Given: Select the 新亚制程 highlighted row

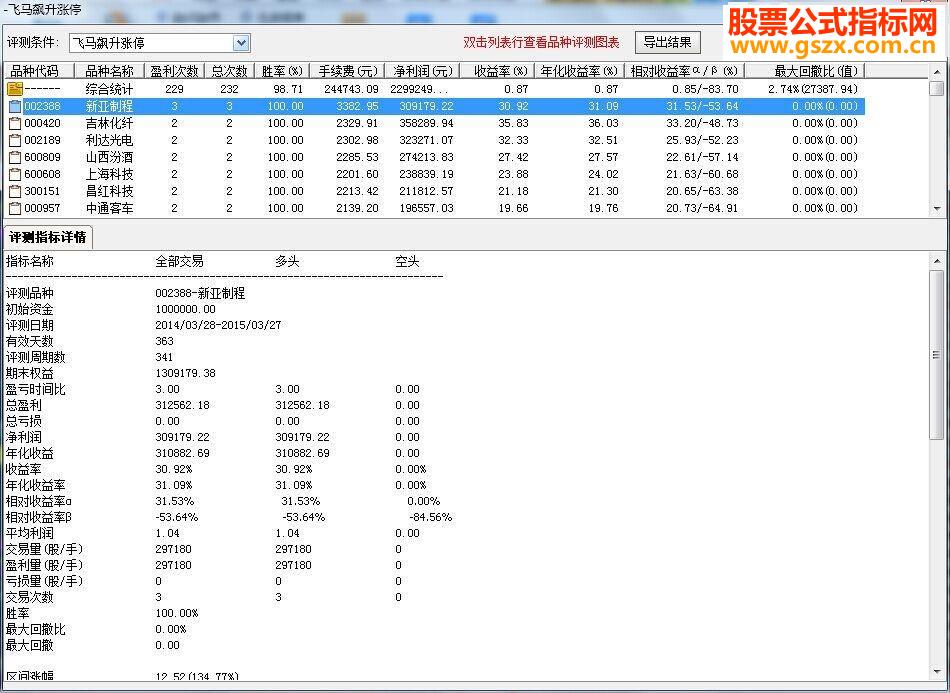Looking at the screenshot, I should pos(435,107).
